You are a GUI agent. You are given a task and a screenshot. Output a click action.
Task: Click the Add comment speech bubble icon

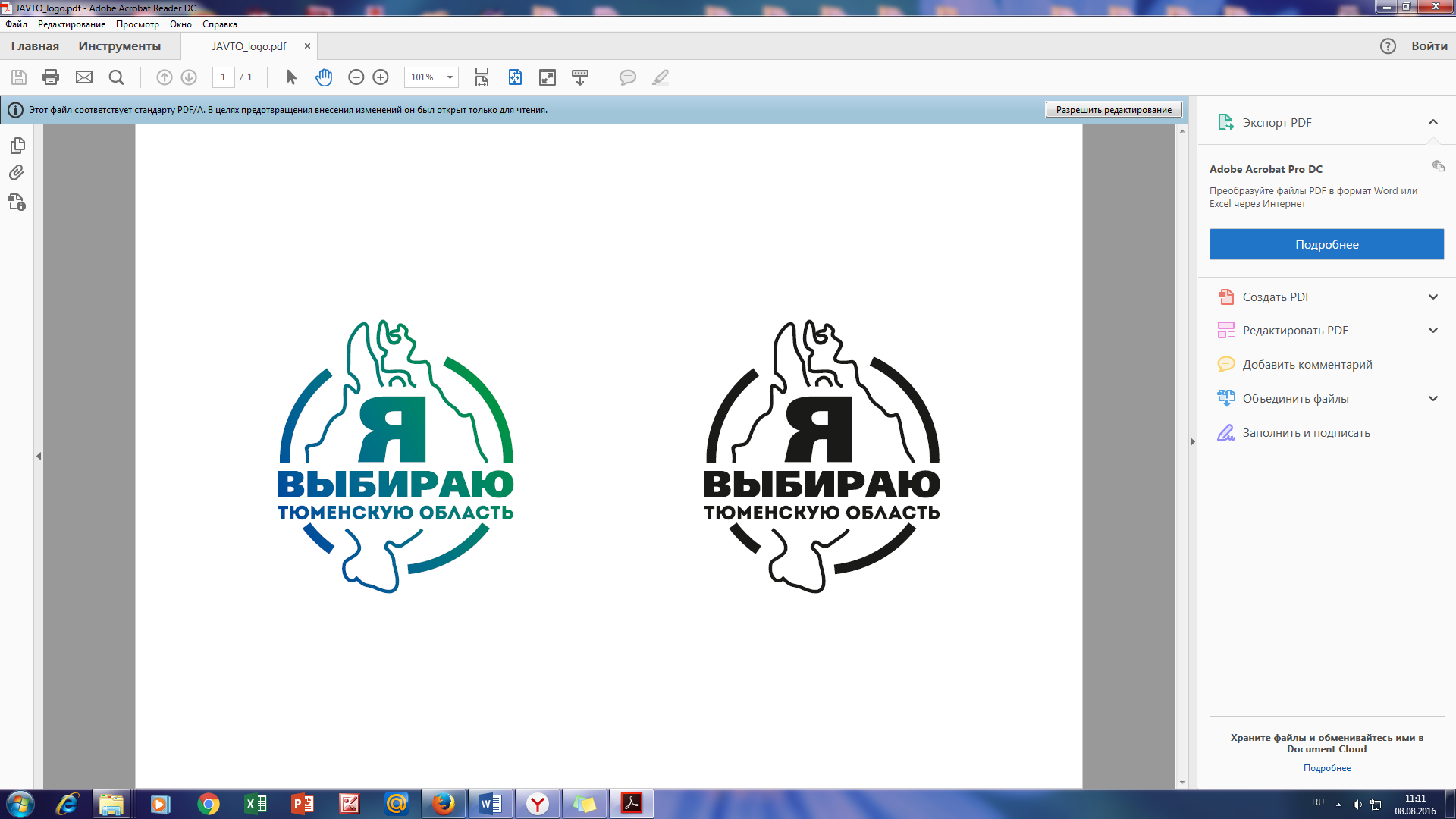click(627, 77)
